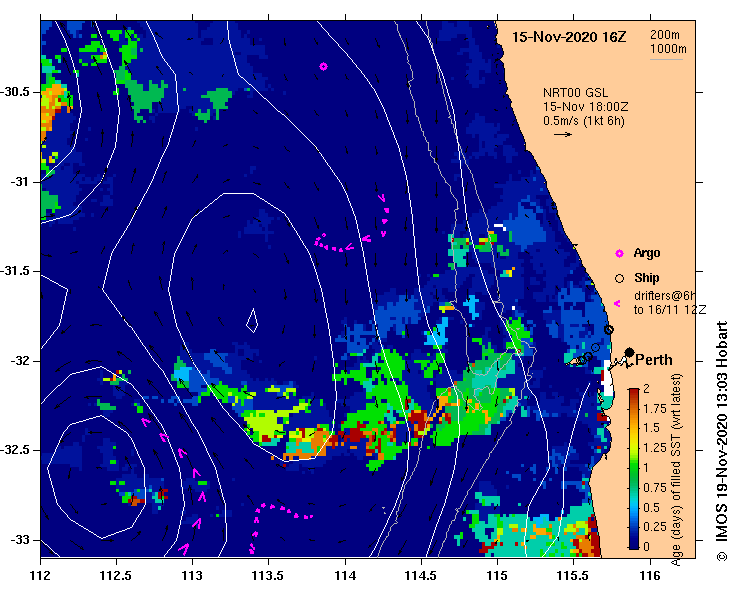Click the longitude label 113.5
This screenshot has height=592, width=739.
click(x=269, y=576)
